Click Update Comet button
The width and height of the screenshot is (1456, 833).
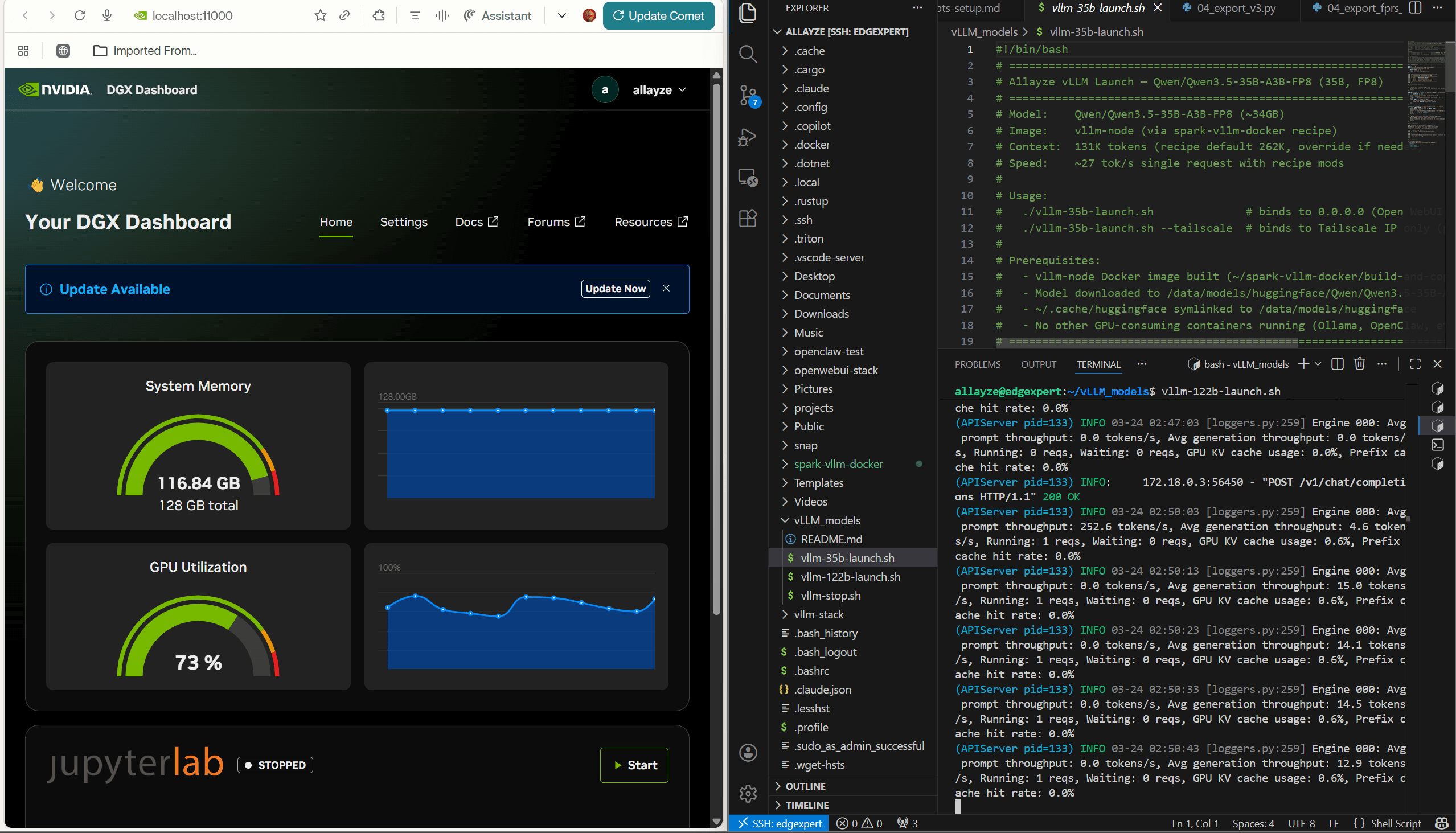pyautogui.click(x=658, y=15)
